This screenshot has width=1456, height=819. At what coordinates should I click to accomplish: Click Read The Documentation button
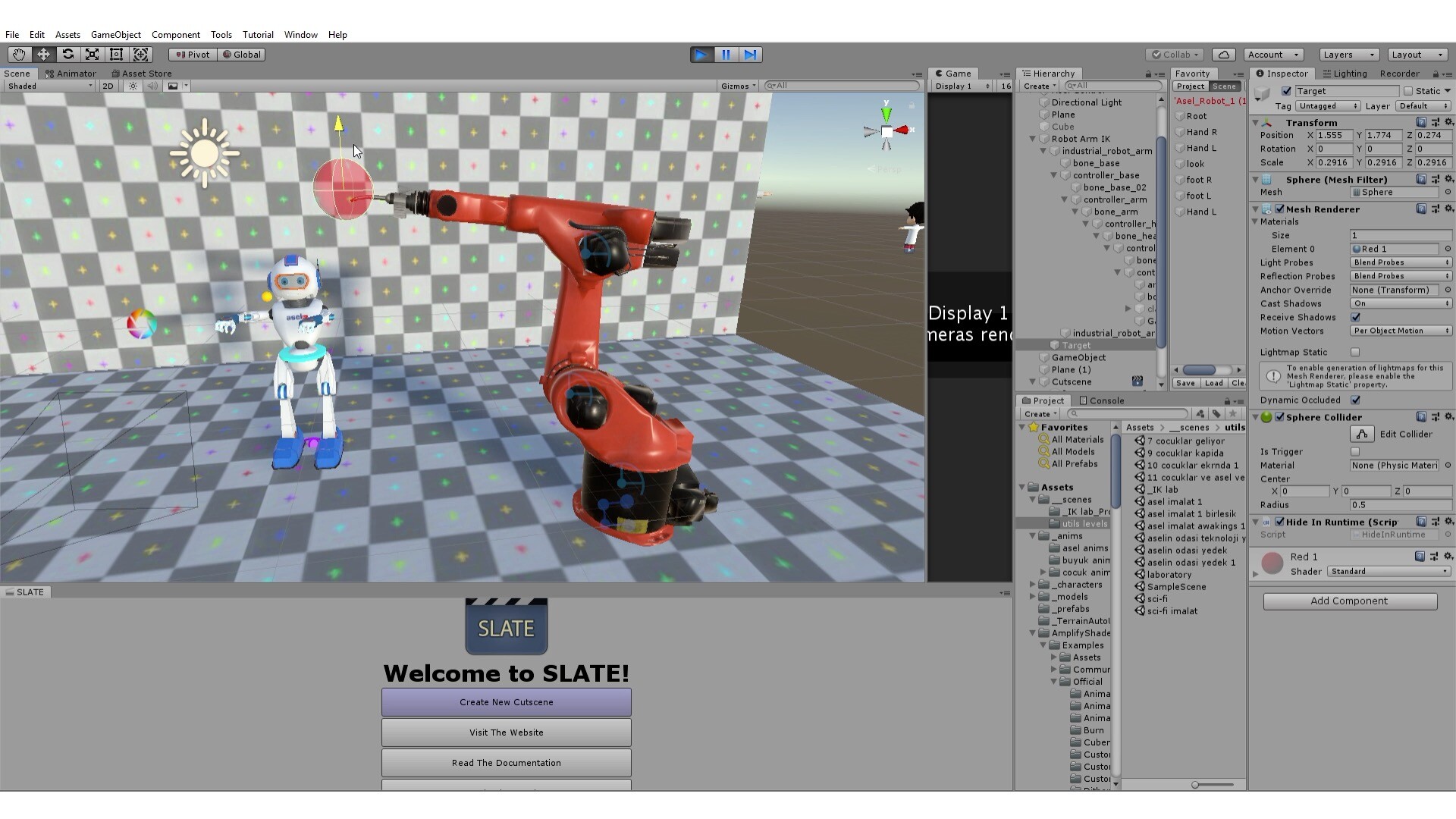coord(507,763)
